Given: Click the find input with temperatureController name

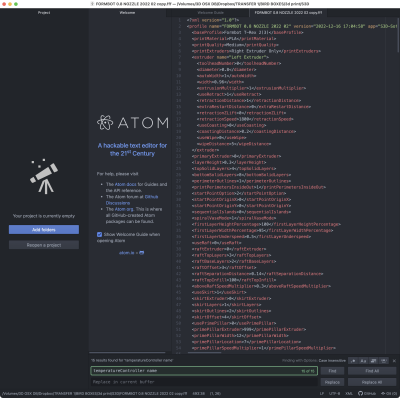Looking at the screenshot, I should click(204, 371).
